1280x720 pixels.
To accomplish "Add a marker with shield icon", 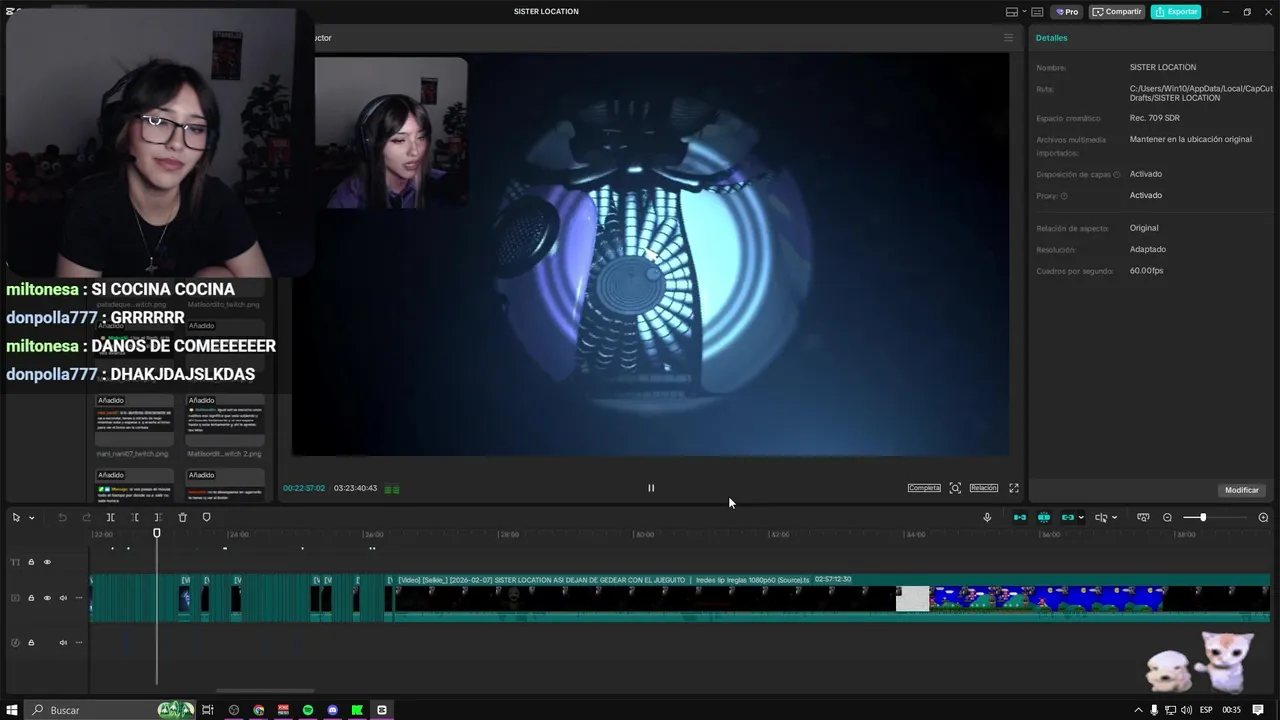I will (x=206, y=517).
